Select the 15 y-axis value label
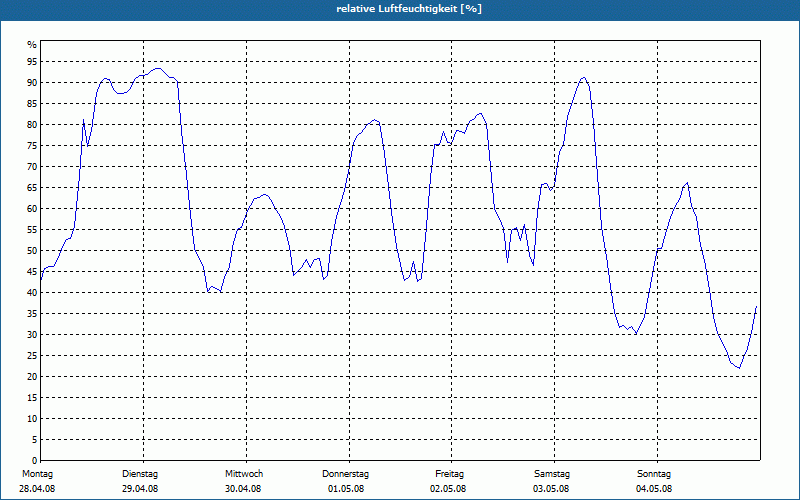800x500 pixels. click(x=32, y=398)
